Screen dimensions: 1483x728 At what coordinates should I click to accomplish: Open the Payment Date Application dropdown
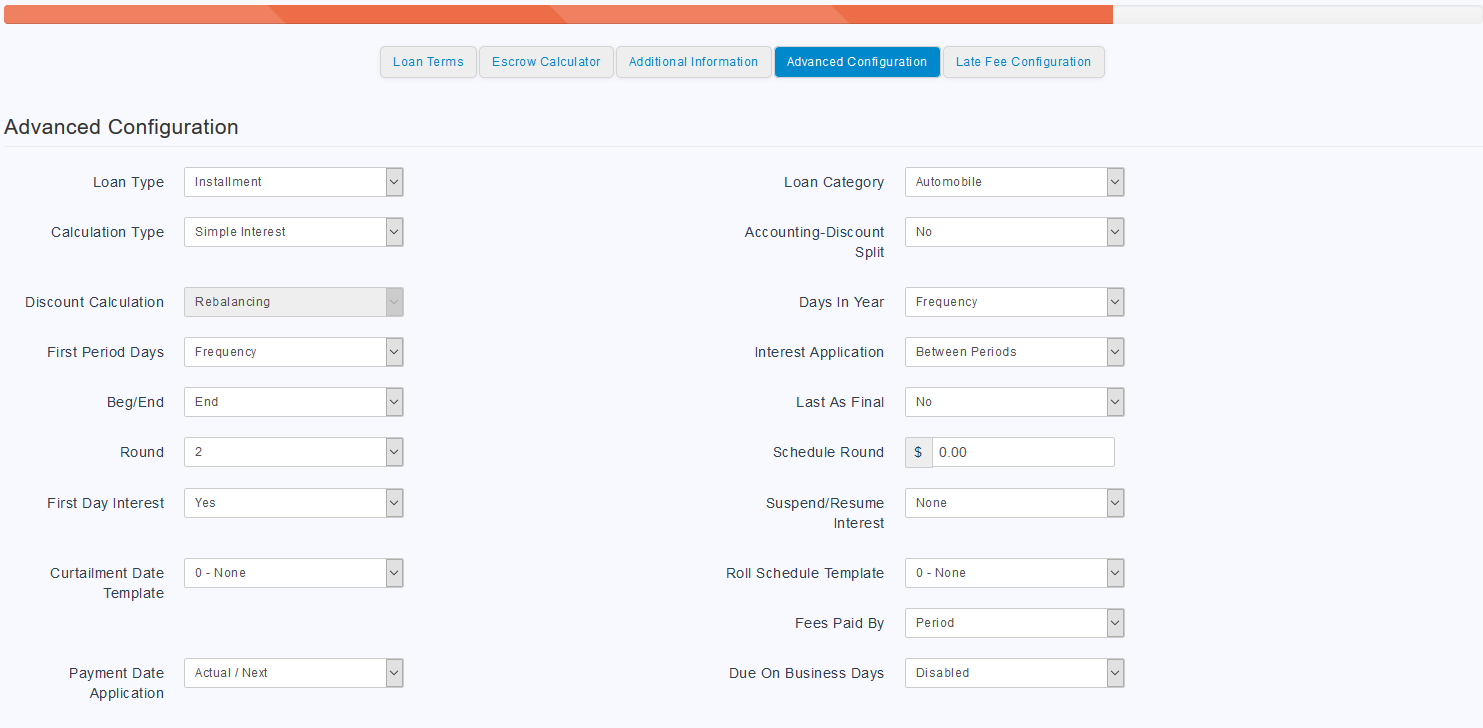coord(294,673)
